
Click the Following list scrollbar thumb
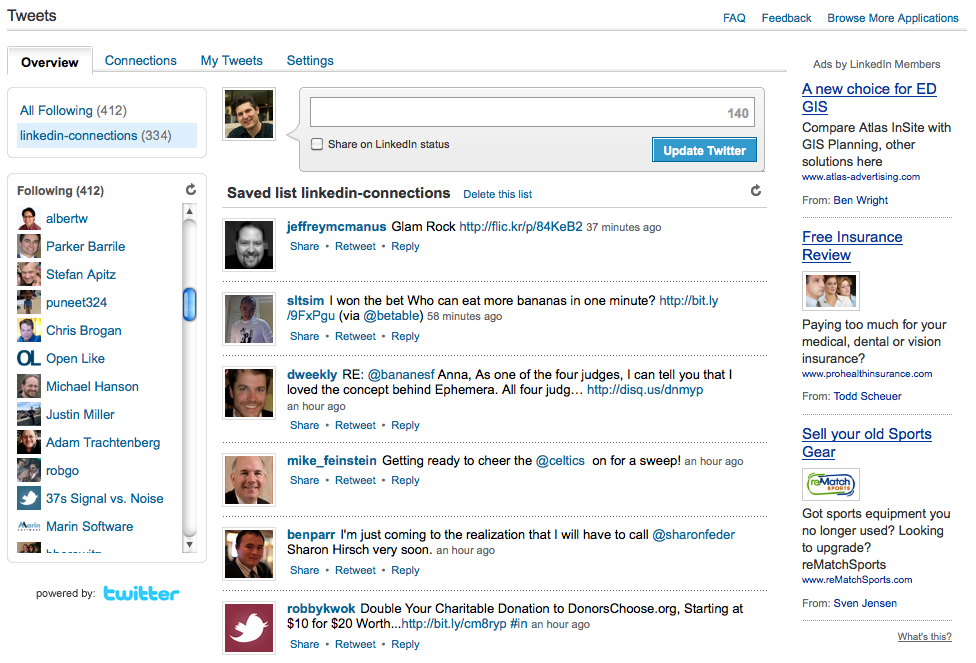(190, 304)
